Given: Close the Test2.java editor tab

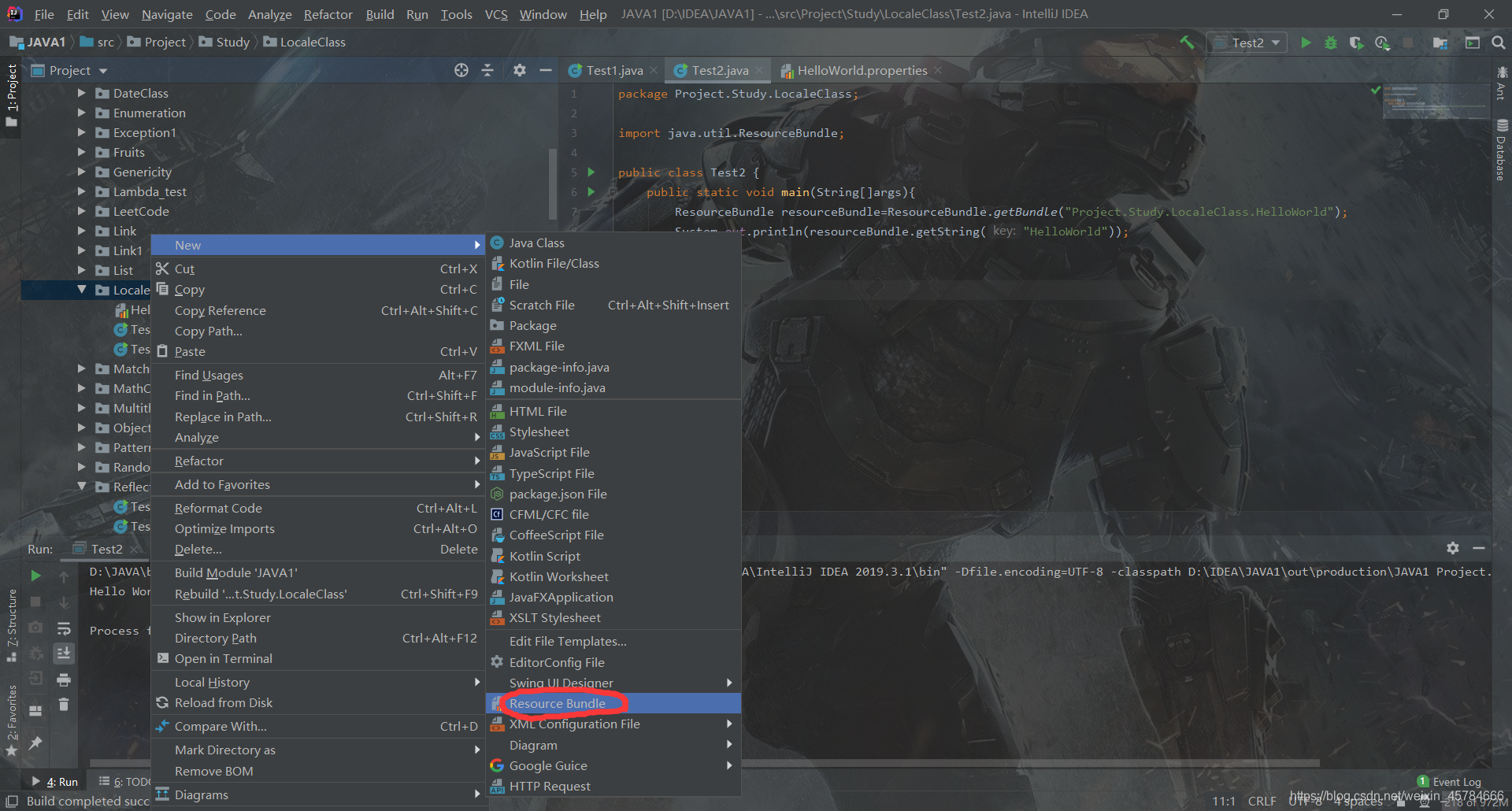Looking at the screenshot, I should click(x=759, y=70).
